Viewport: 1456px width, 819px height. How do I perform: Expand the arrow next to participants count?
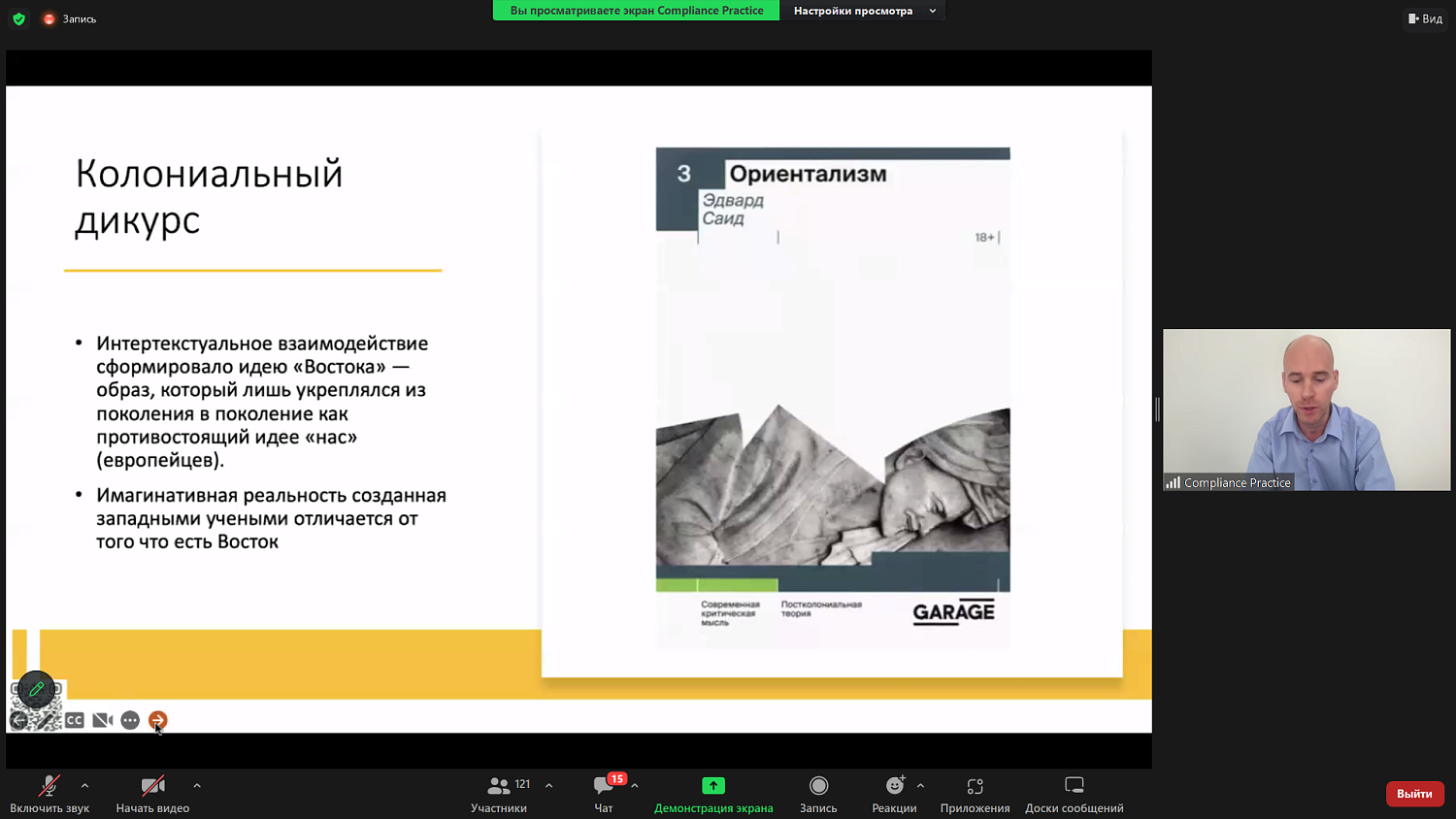[x=548, y=785]
